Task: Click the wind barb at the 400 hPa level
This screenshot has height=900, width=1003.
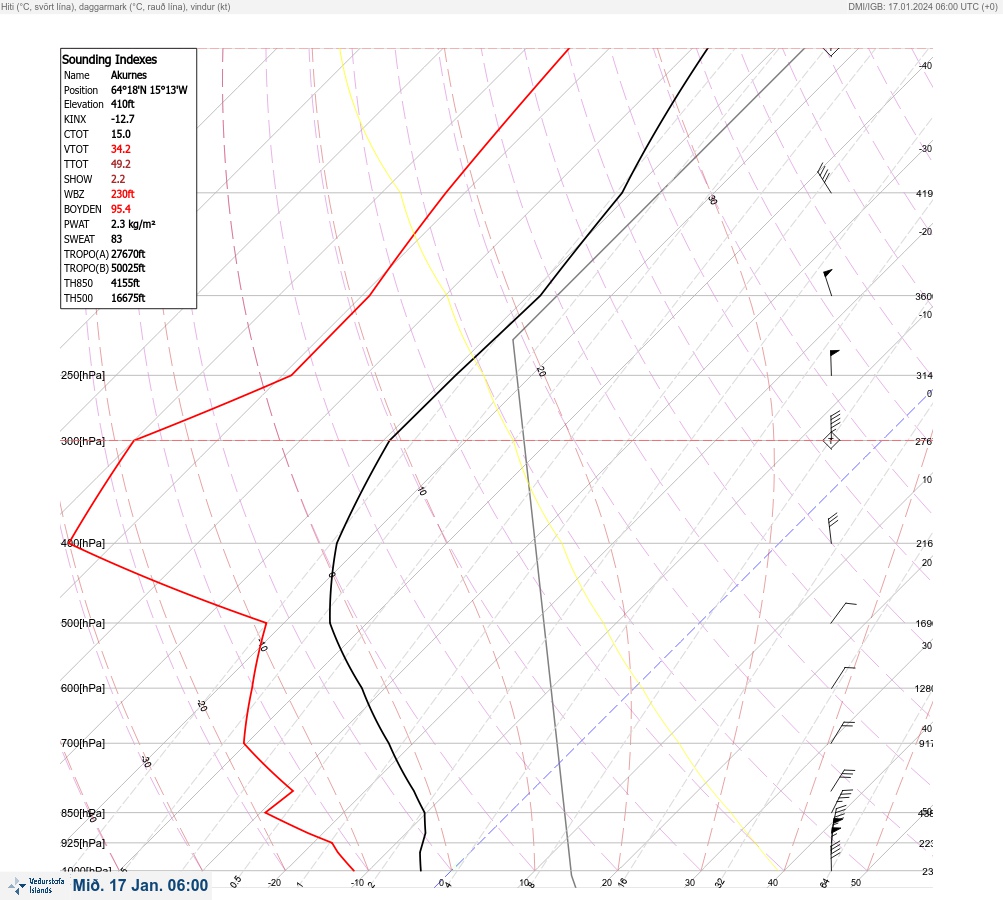Action: click(833, 528)
